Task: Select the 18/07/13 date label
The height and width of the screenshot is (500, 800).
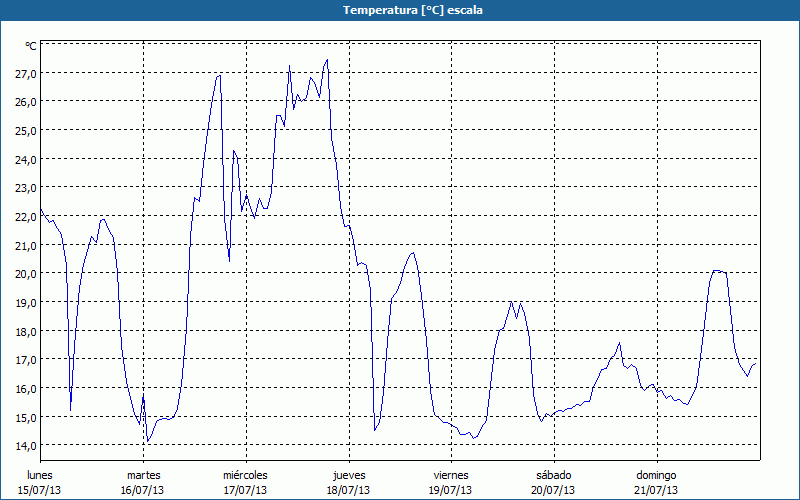Action: [348, 490]
